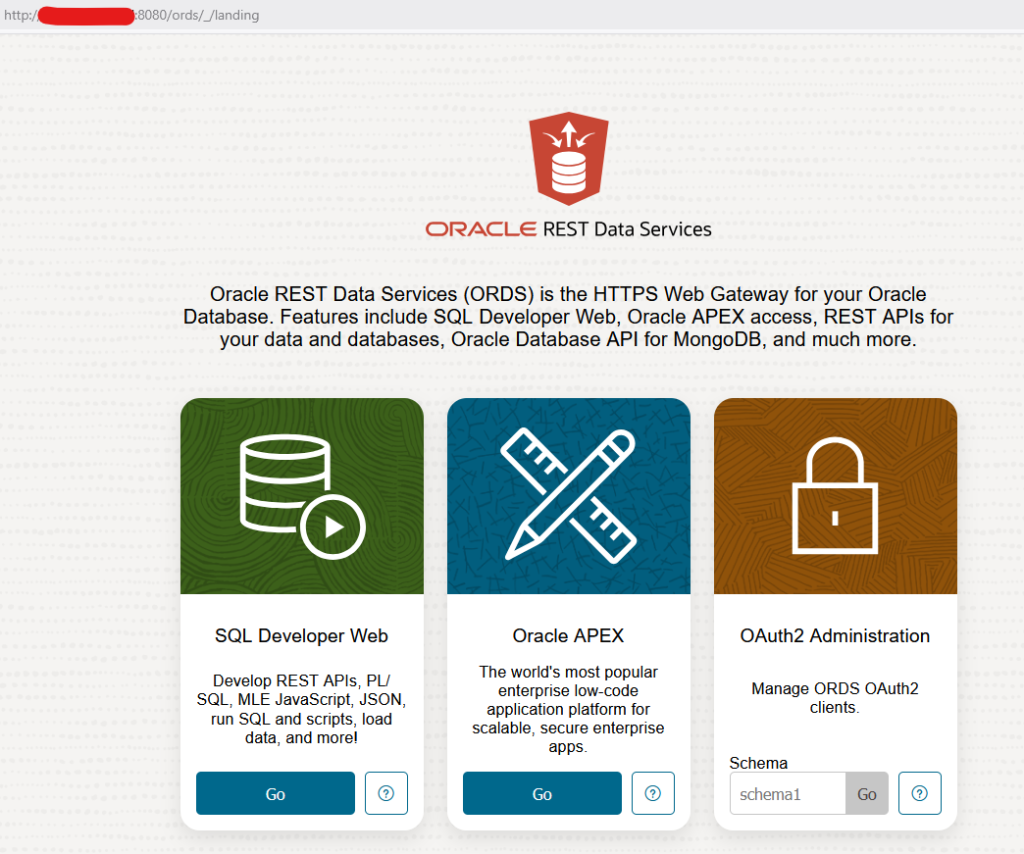Click the Oracle REST Data Services wordmark
1024x854 pixels.
click(x=568, y=229)
